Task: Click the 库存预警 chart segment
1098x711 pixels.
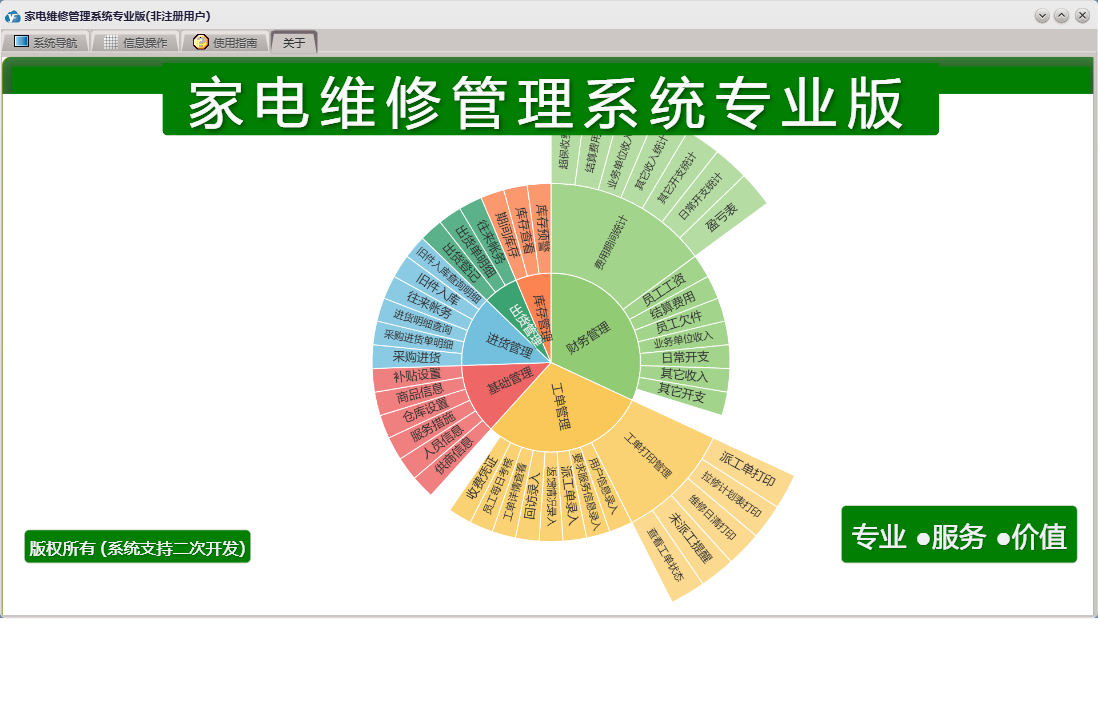Action: click(x=542, y=227)
